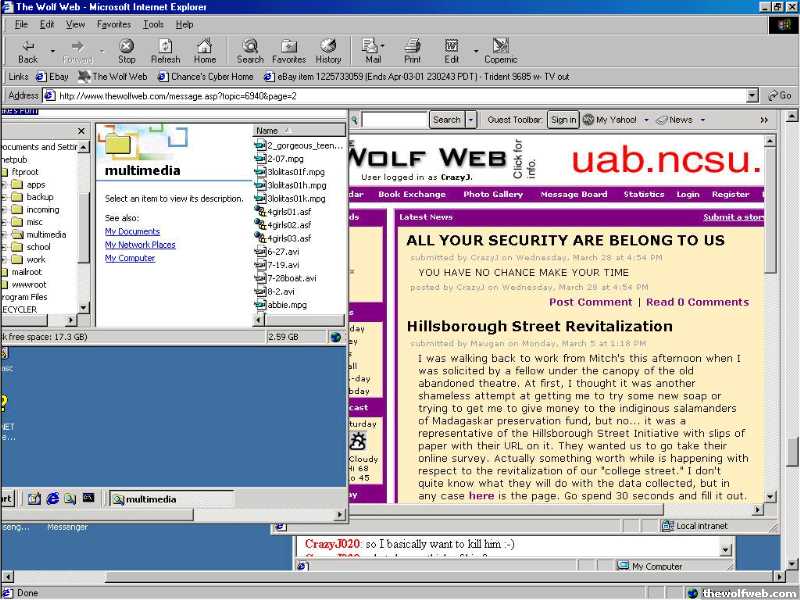The image size is (800, 600).
Task: Click the Sign in button on Guest Toolbar
Action: [x=563, y=120]
